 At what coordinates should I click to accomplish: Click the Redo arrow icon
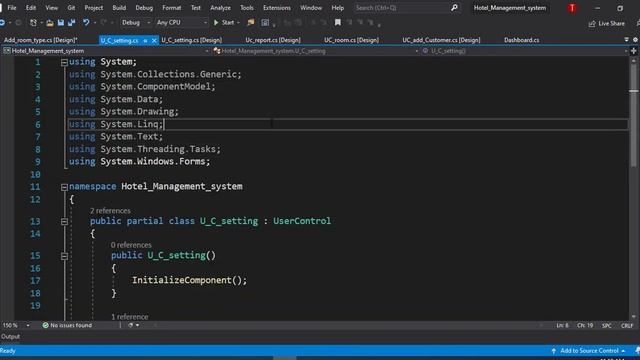103,23
